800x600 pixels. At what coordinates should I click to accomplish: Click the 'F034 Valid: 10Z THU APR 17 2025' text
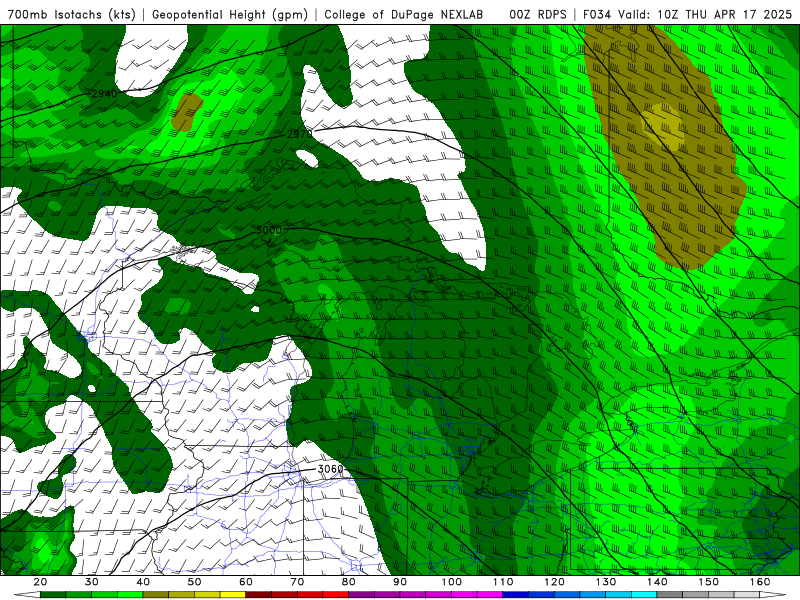(687, 14)
